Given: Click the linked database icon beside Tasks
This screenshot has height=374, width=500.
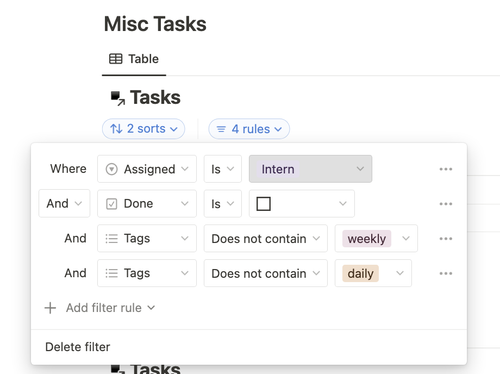Looking at the screenshot, I should tap(118, 98).
